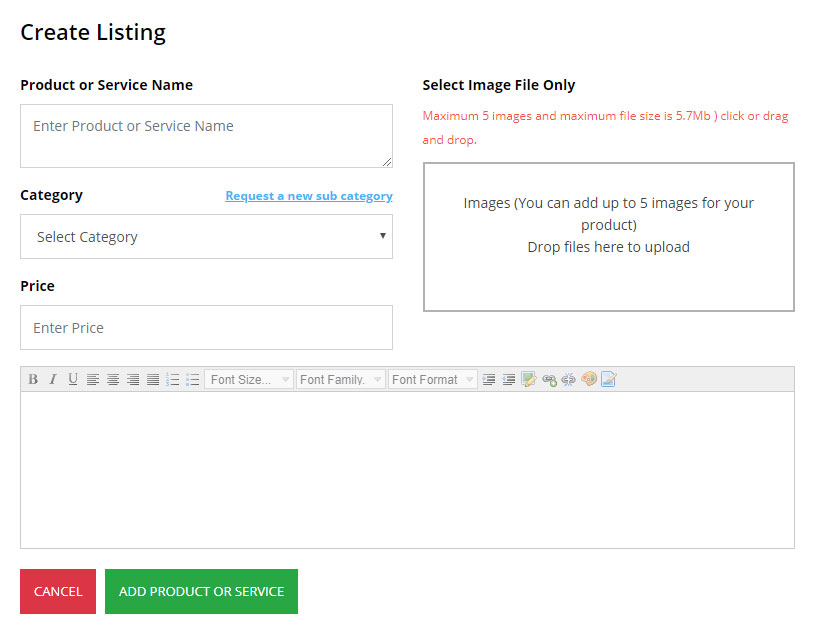
Task: Open the Font Size dropdown
Action: click(x=249, y=380)
